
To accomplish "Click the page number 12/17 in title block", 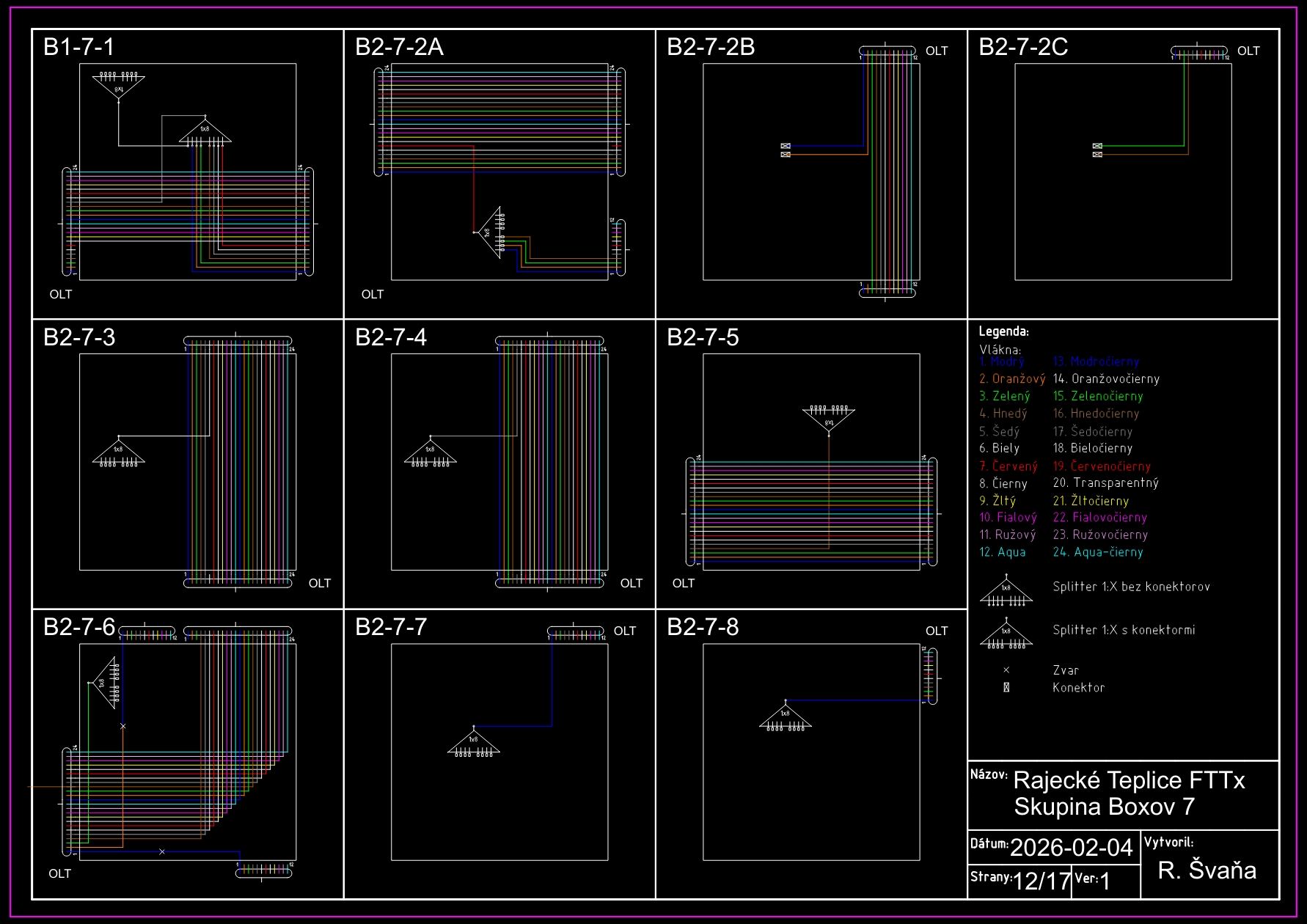I will click(1041, 881).
